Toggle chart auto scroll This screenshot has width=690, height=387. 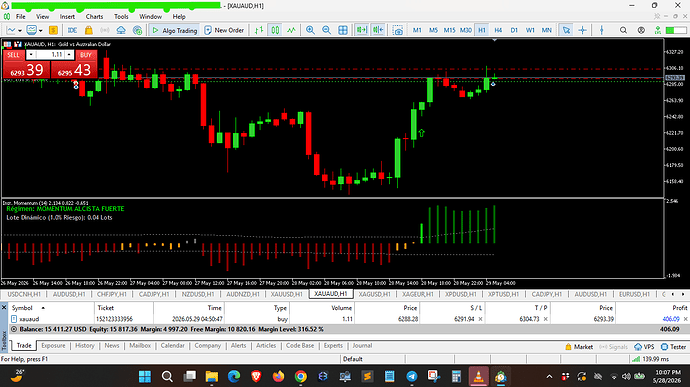coord(362,30)
